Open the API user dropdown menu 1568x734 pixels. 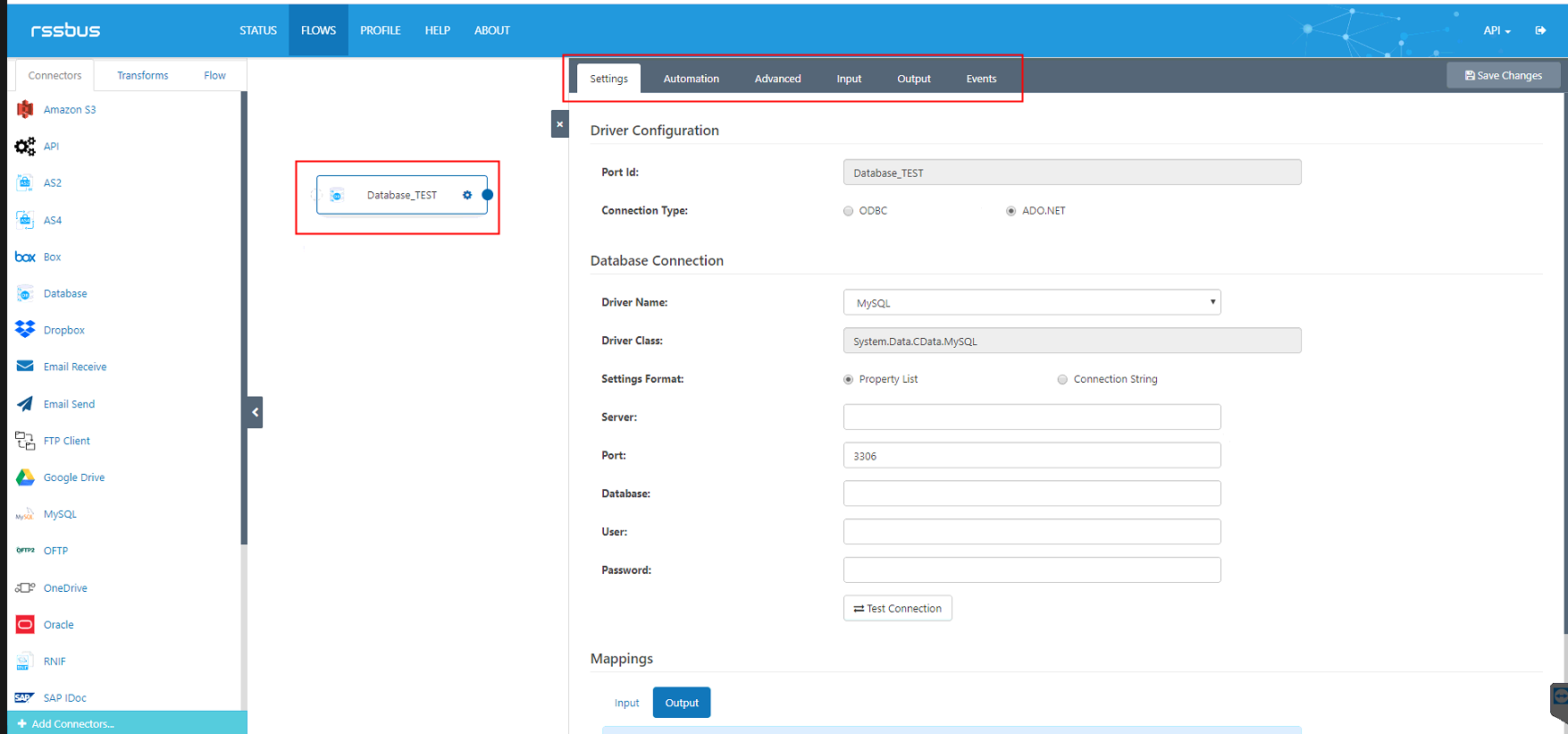[x=1497, y=30]
